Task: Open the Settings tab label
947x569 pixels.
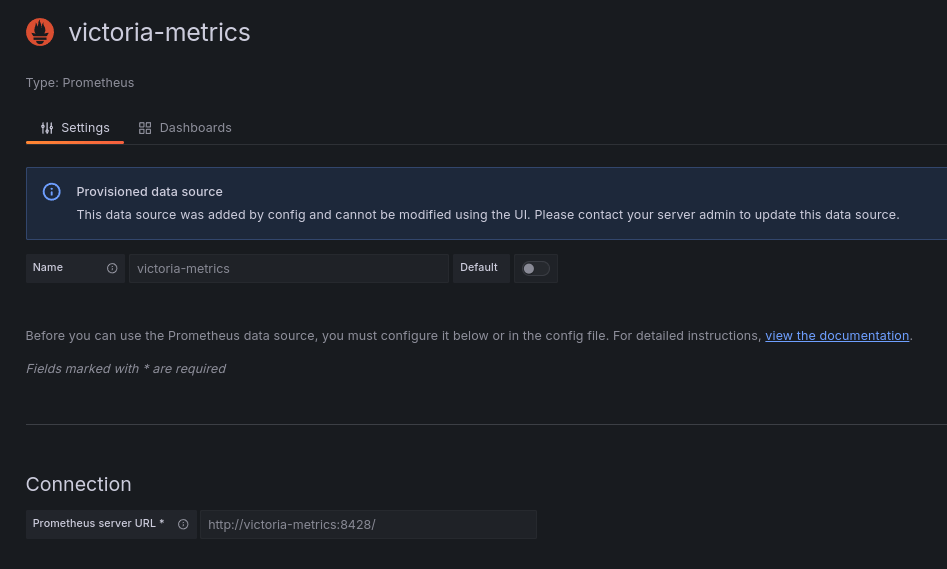Action: point(85,128)
